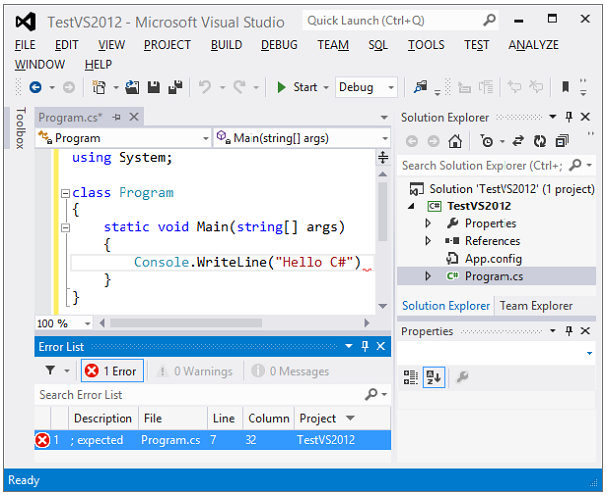Toggle Alphabetical sort in Properties panel
606x495 pixels.
(434, 377)
